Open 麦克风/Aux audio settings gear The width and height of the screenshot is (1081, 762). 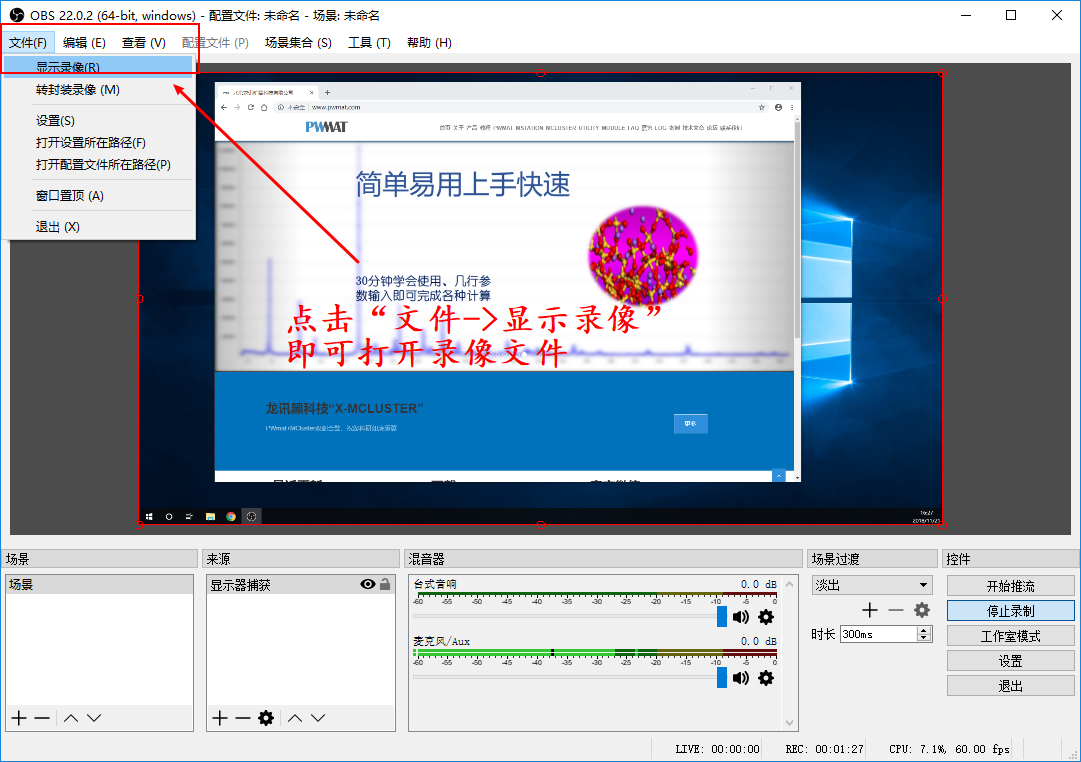coord(766,679)
